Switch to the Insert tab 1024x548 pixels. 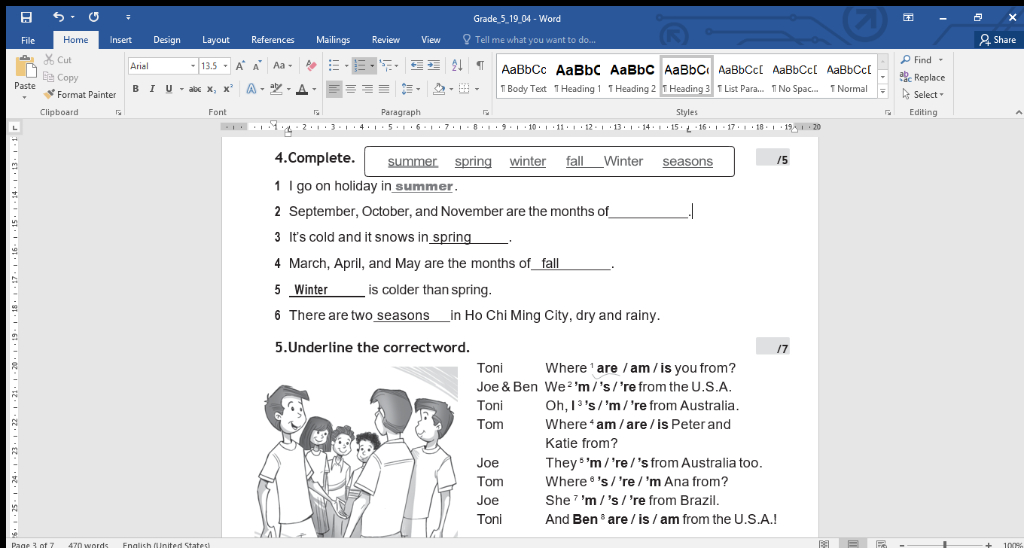pyautogui.click(x=121, y=40)
